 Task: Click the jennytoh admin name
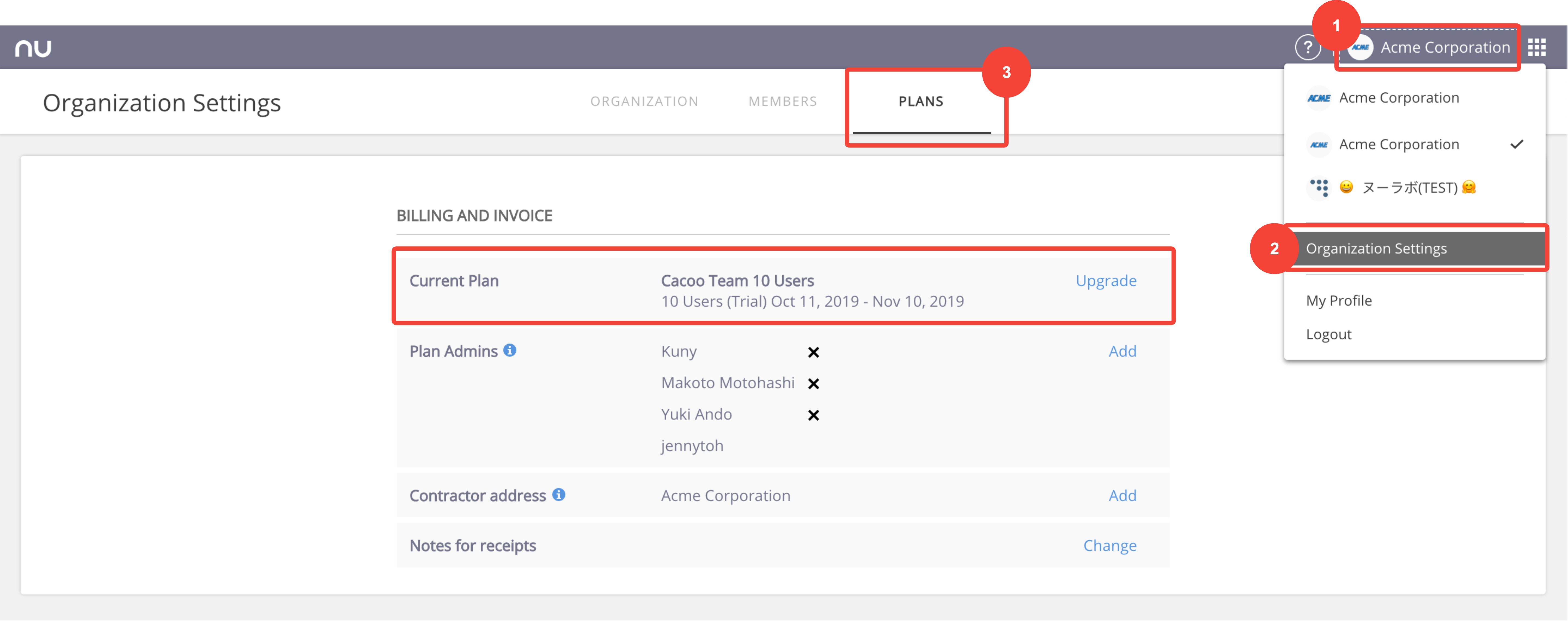[x=692, y=445]
